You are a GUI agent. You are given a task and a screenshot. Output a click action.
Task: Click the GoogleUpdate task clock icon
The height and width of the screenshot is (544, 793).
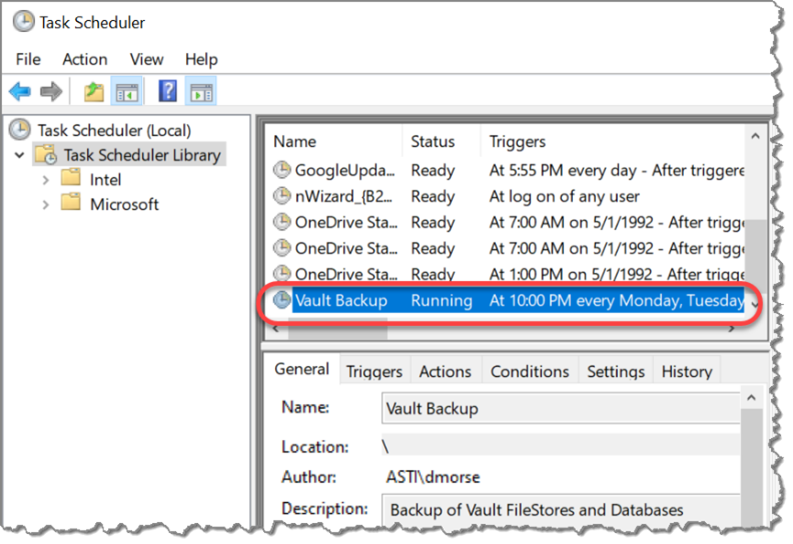[282, 171]
